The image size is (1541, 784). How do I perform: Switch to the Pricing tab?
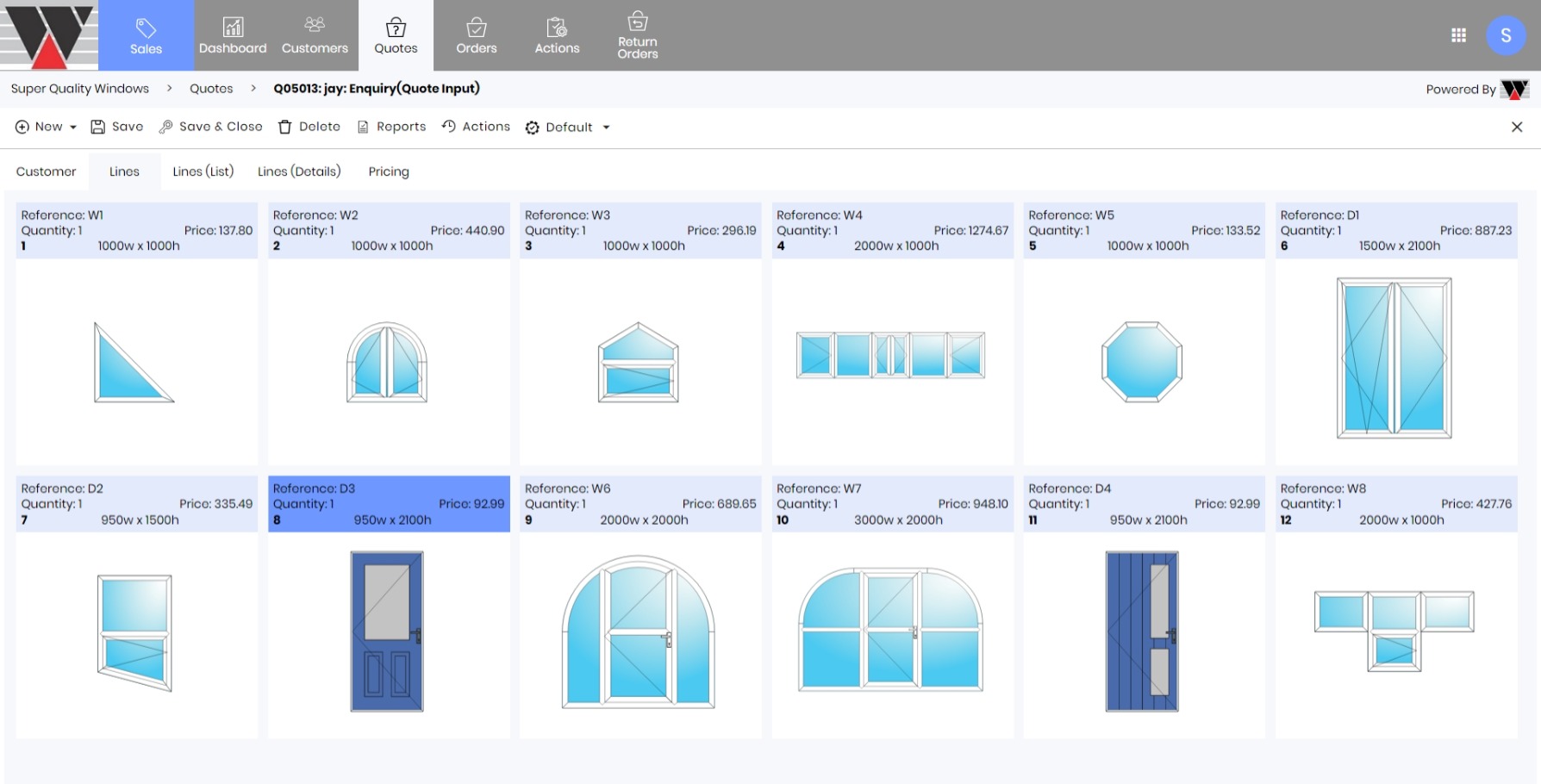tap(389, 171)
